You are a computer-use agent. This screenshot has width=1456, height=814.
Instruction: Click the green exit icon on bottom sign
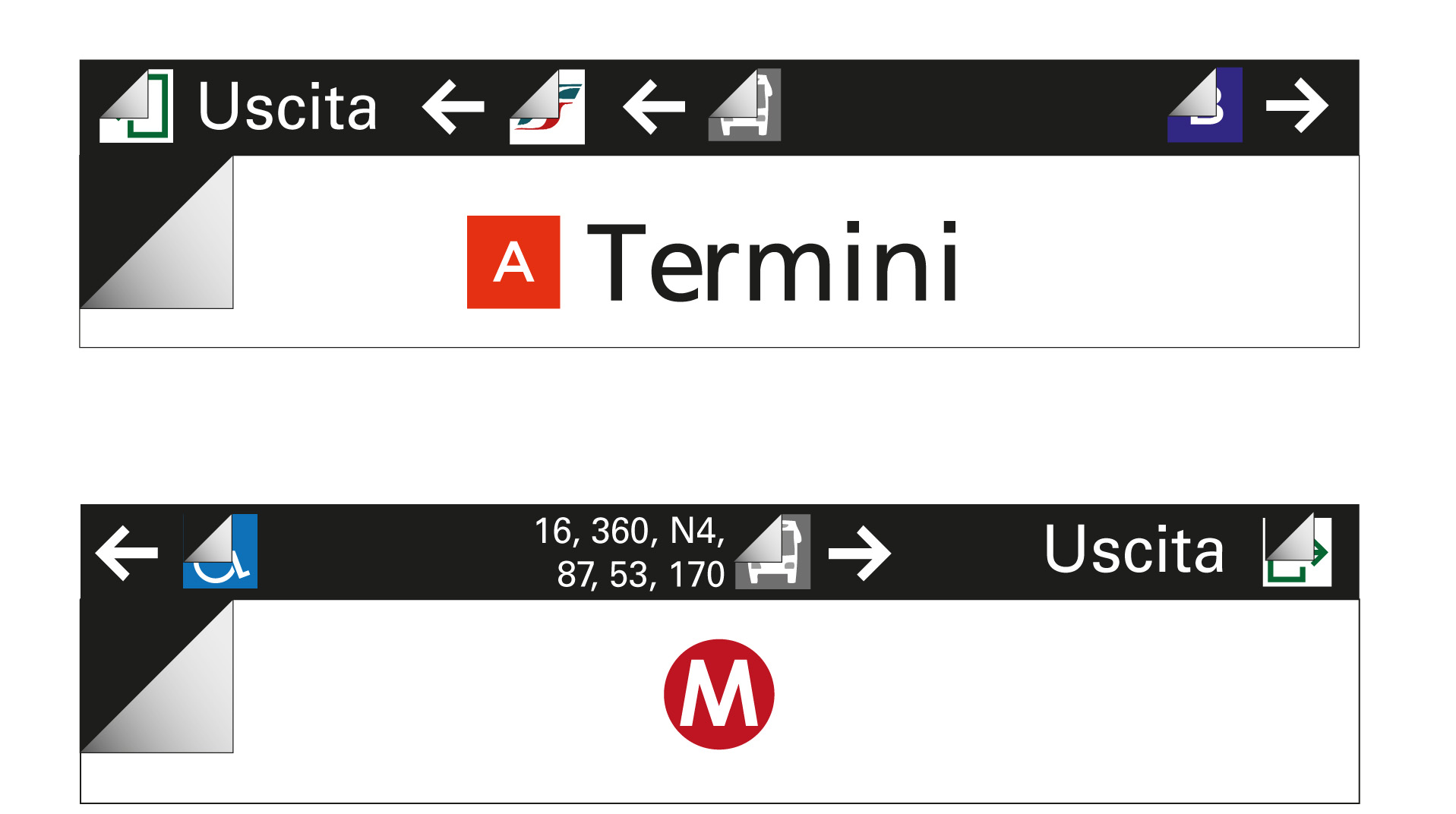coord(1297,550)
